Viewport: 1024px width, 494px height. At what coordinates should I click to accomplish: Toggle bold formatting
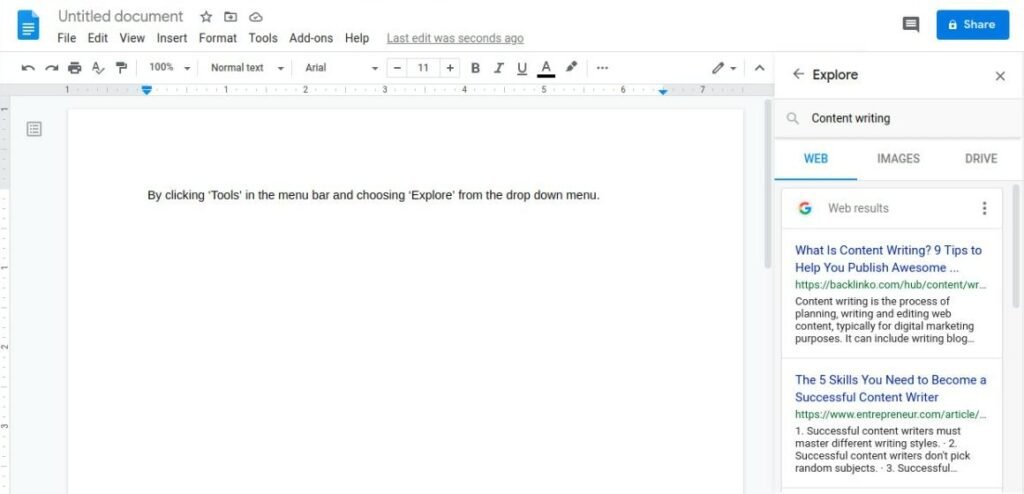click(x=475, y=68)
